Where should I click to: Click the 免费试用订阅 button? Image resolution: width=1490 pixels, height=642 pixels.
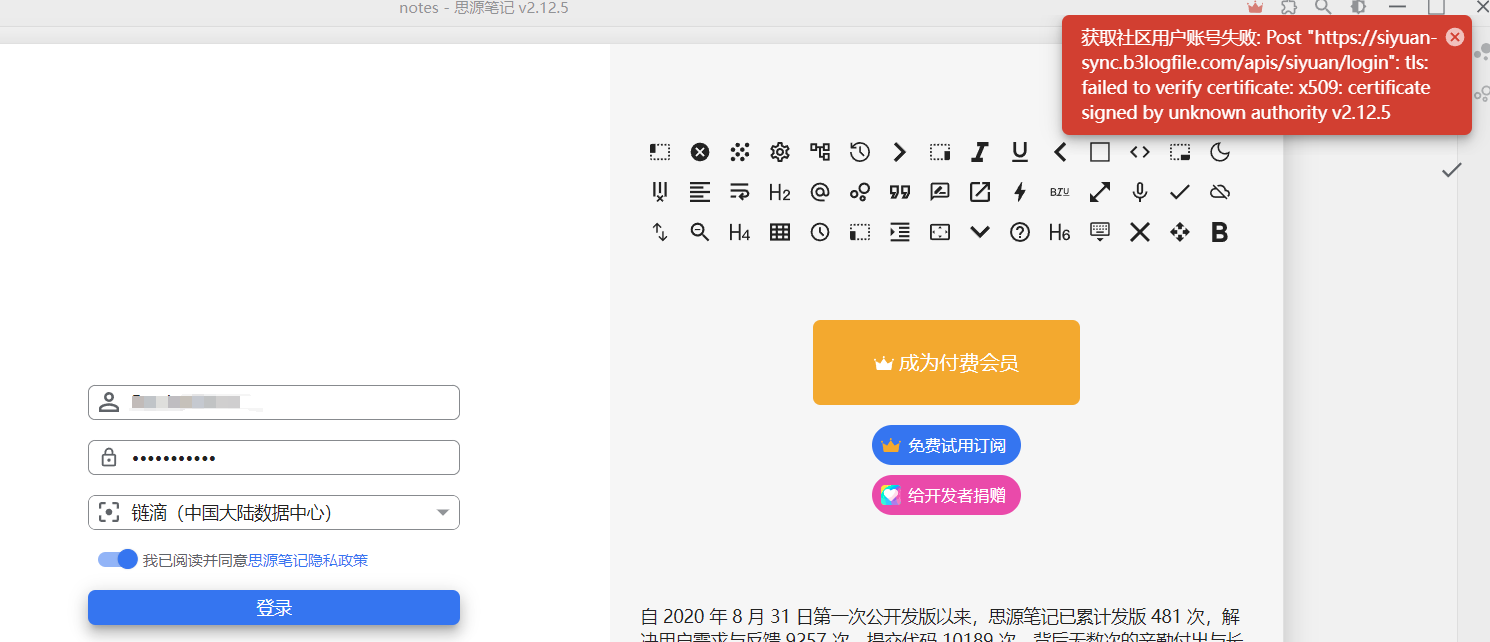(x=946, y=445)
